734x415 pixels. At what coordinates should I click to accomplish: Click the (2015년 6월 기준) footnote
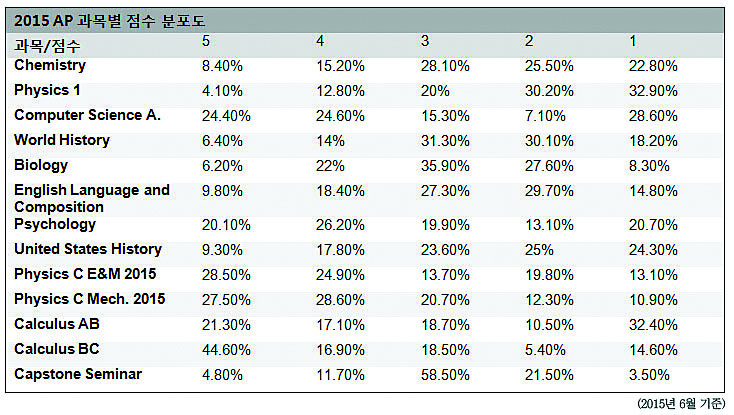(681, 404)
